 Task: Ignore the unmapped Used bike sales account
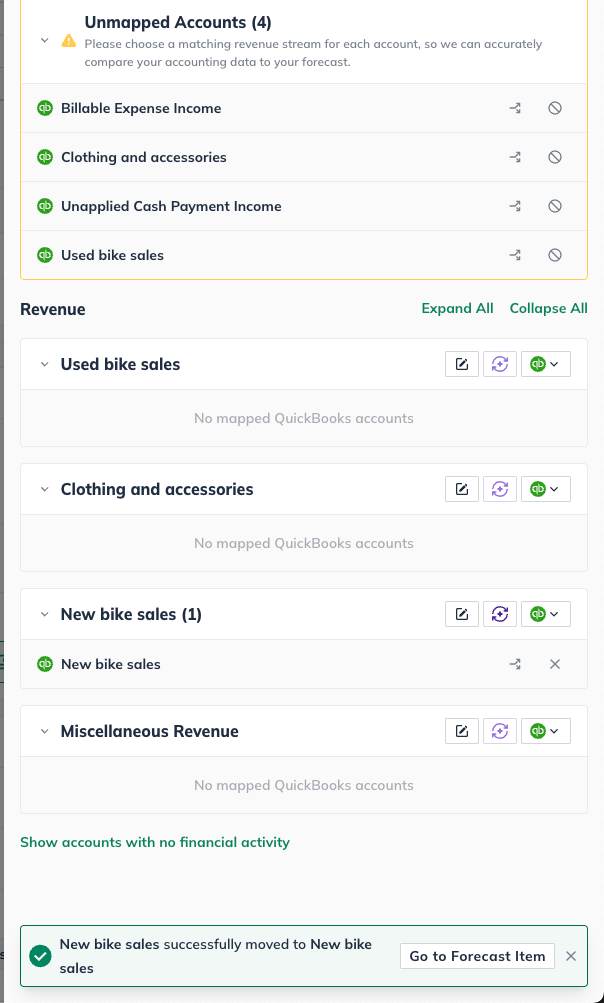(555, 255)
